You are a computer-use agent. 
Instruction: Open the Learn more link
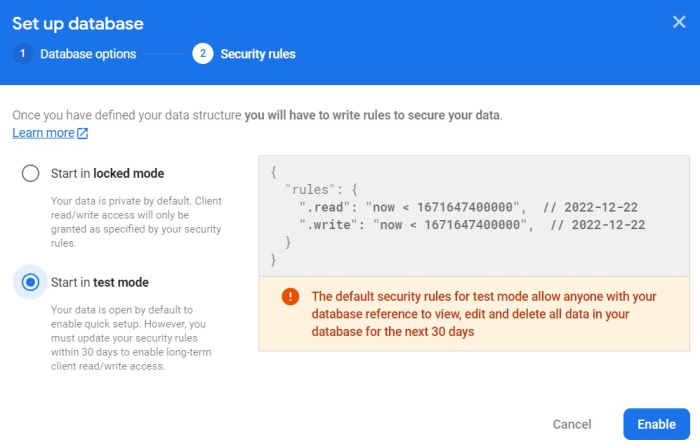[43, 133]
